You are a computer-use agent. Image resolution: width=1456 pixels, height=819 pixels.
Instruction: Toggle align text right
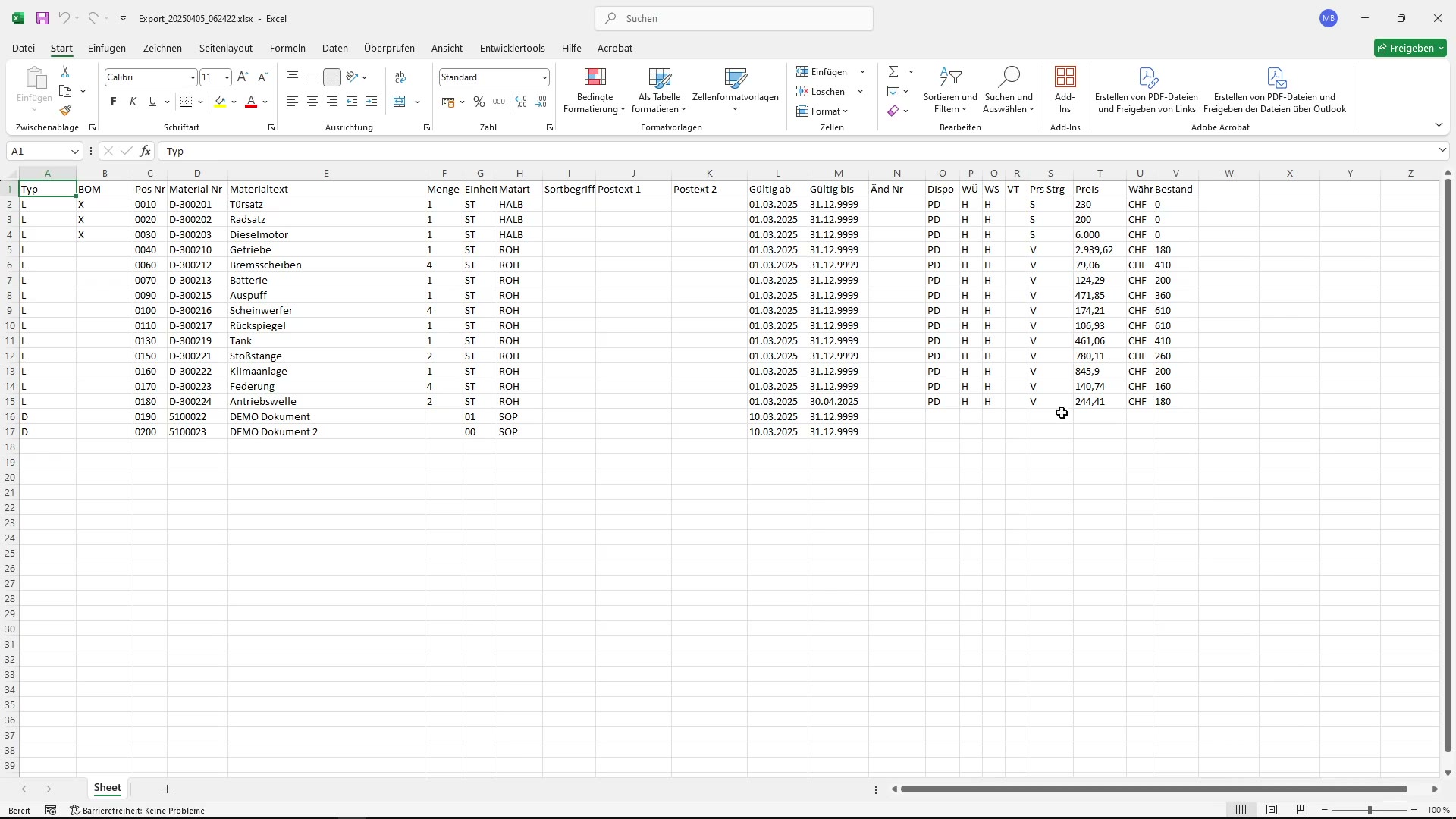(332, 102)
